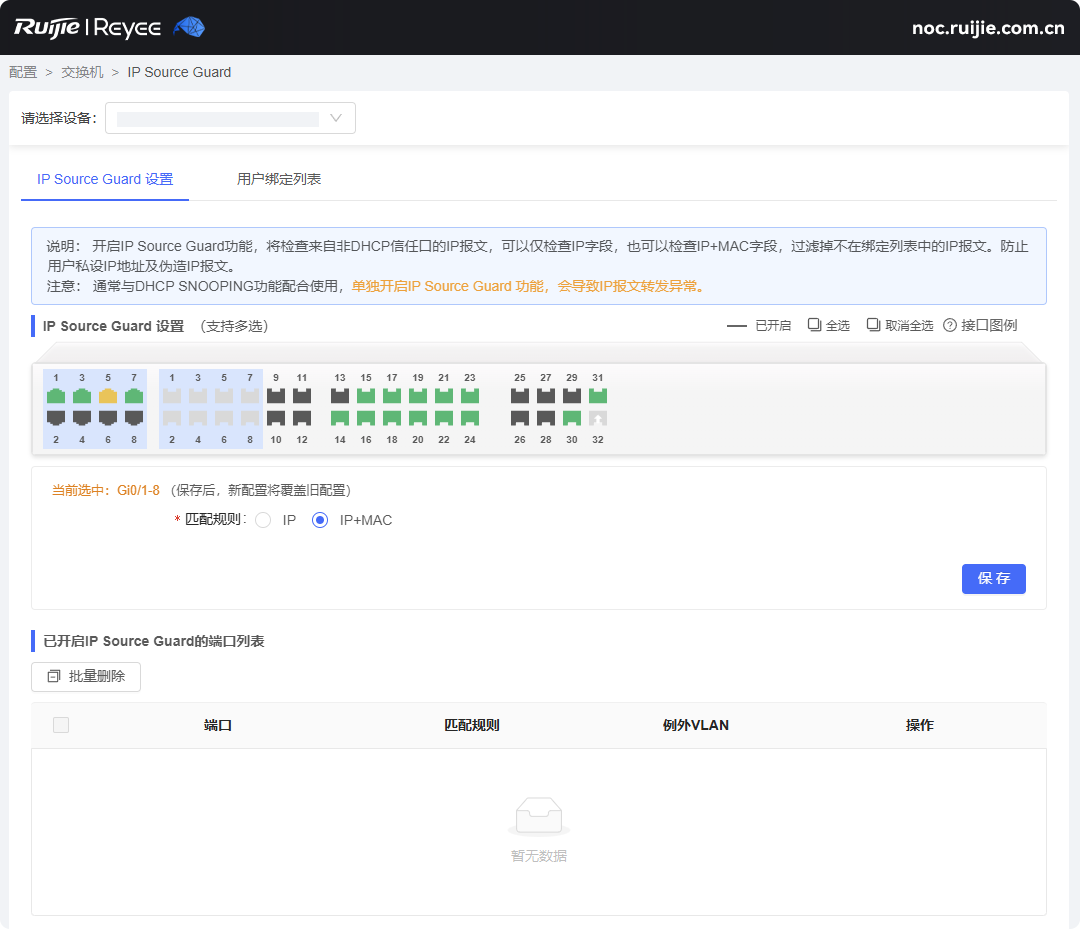Tick the port list select-all checkbox
The image size is (1080, 929).
pos(61,725)
